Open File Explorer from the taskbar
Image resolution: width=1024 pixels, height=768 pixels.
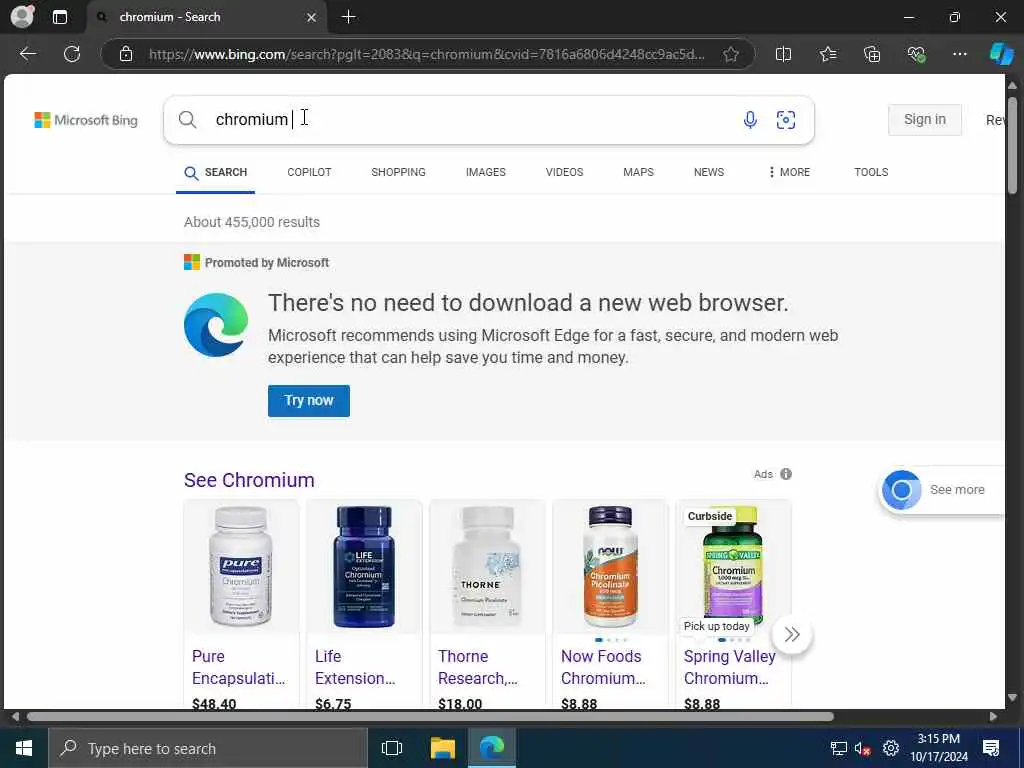442,748
